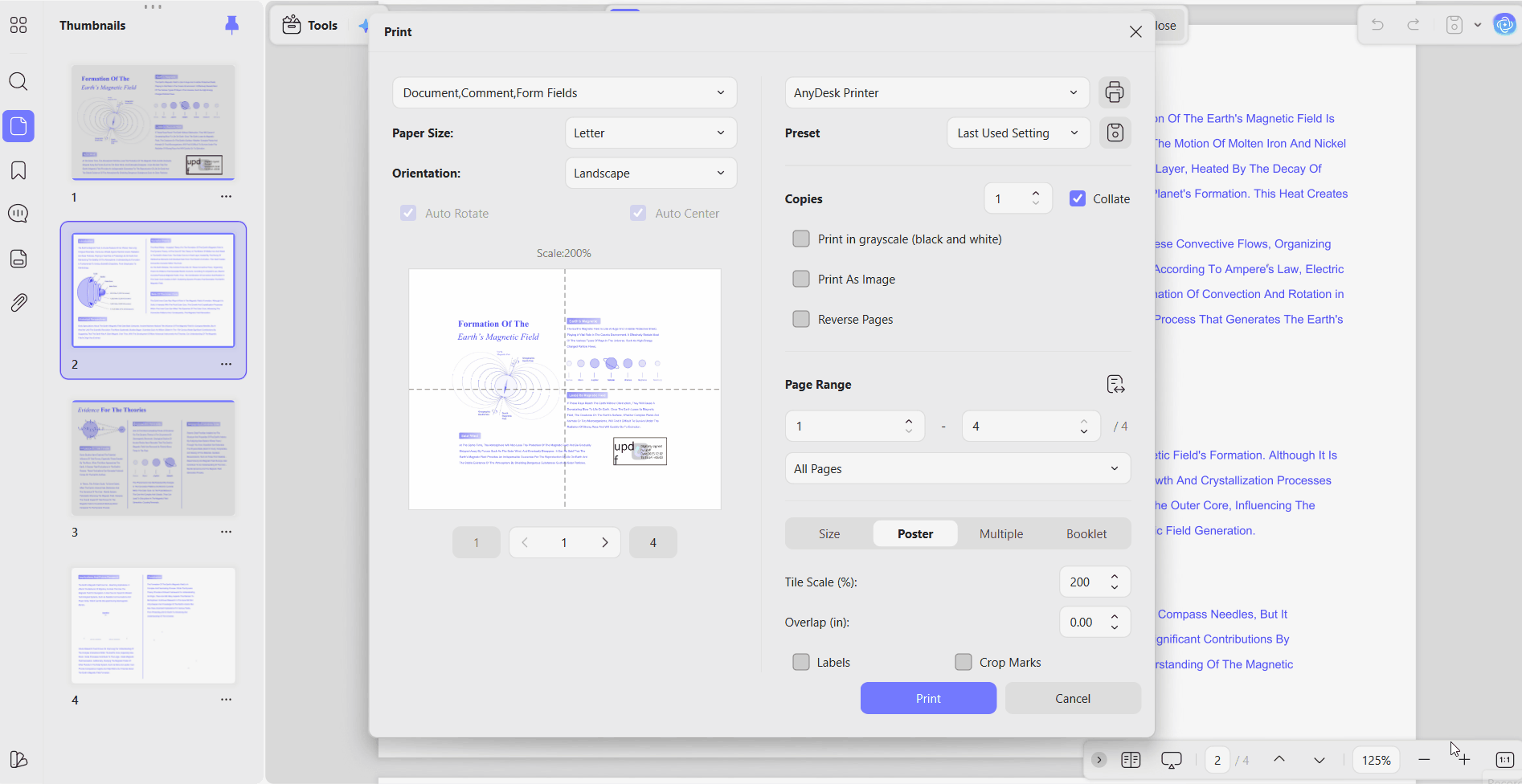Open the Tools menu
The image size is (1522, 784).
(310, 25)
